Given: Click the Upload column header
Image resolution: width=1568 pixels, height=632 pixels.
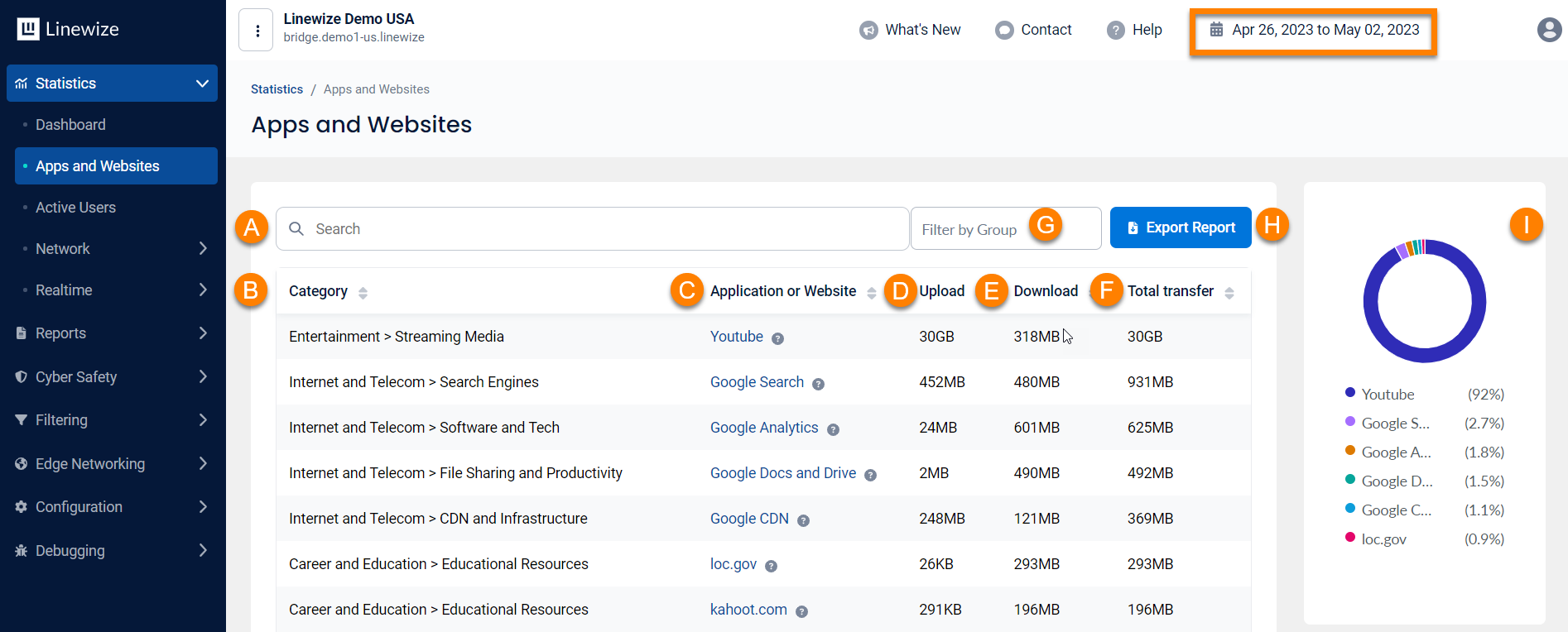Looking at the screenshot, I should (942, 291).
